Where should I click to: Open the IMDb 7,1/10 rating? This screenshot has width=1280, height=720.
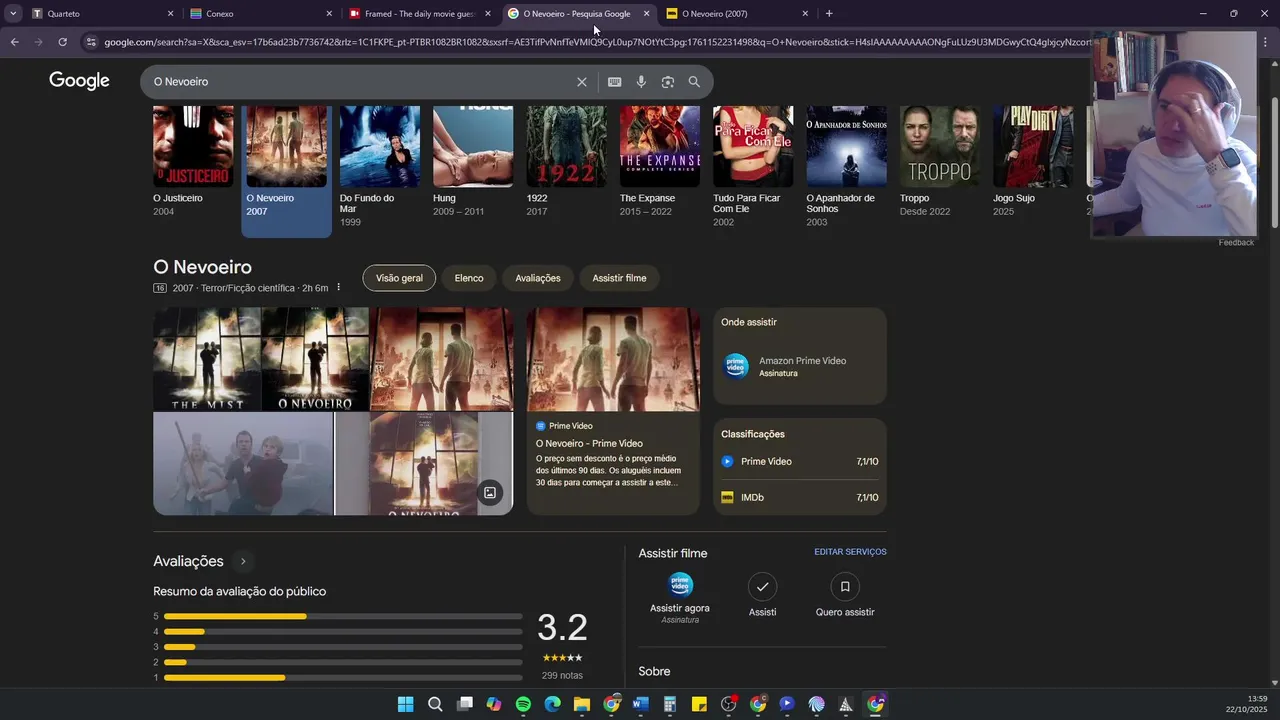point(800,497)
